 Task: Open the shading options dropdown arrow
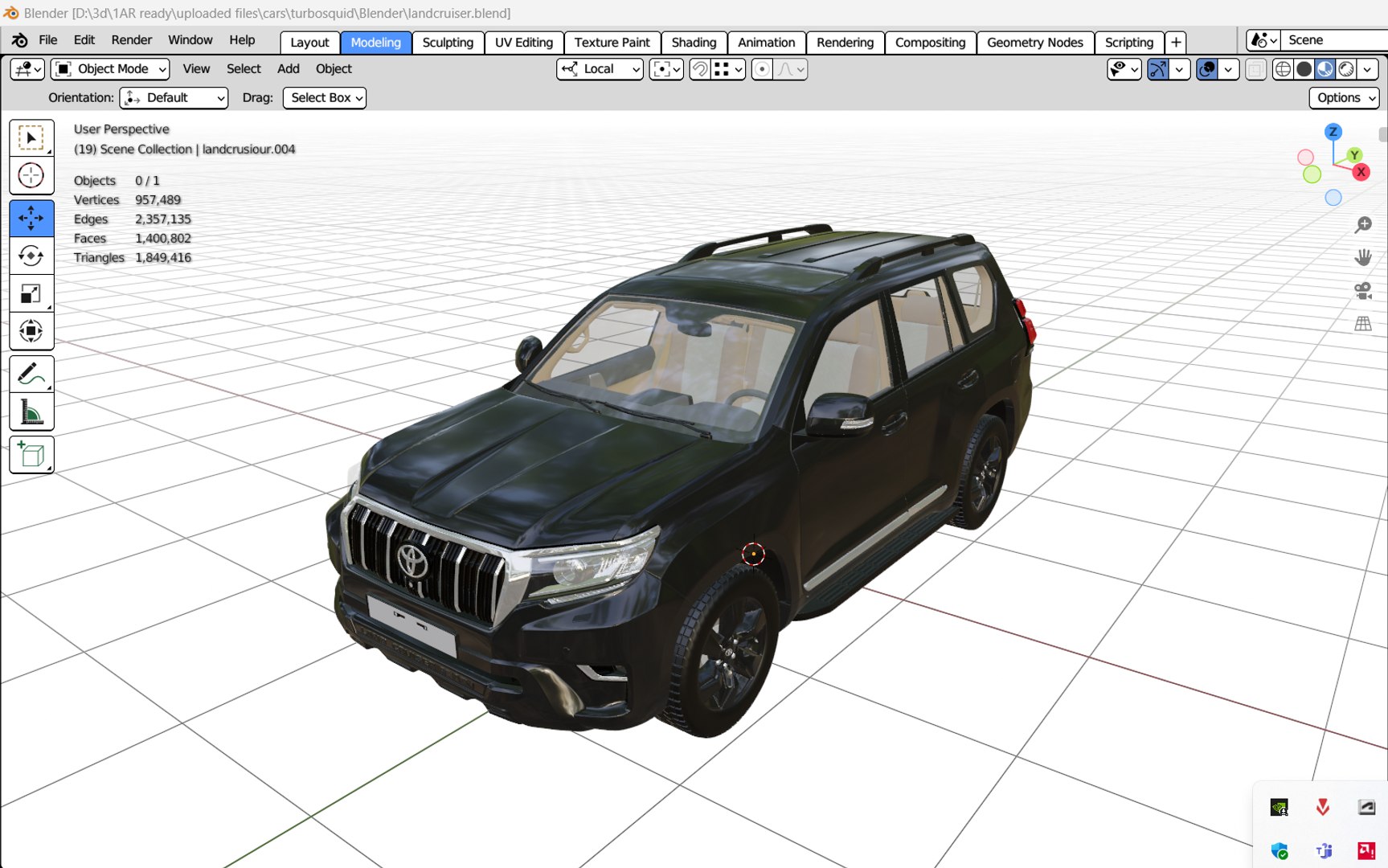point(1367,69)
